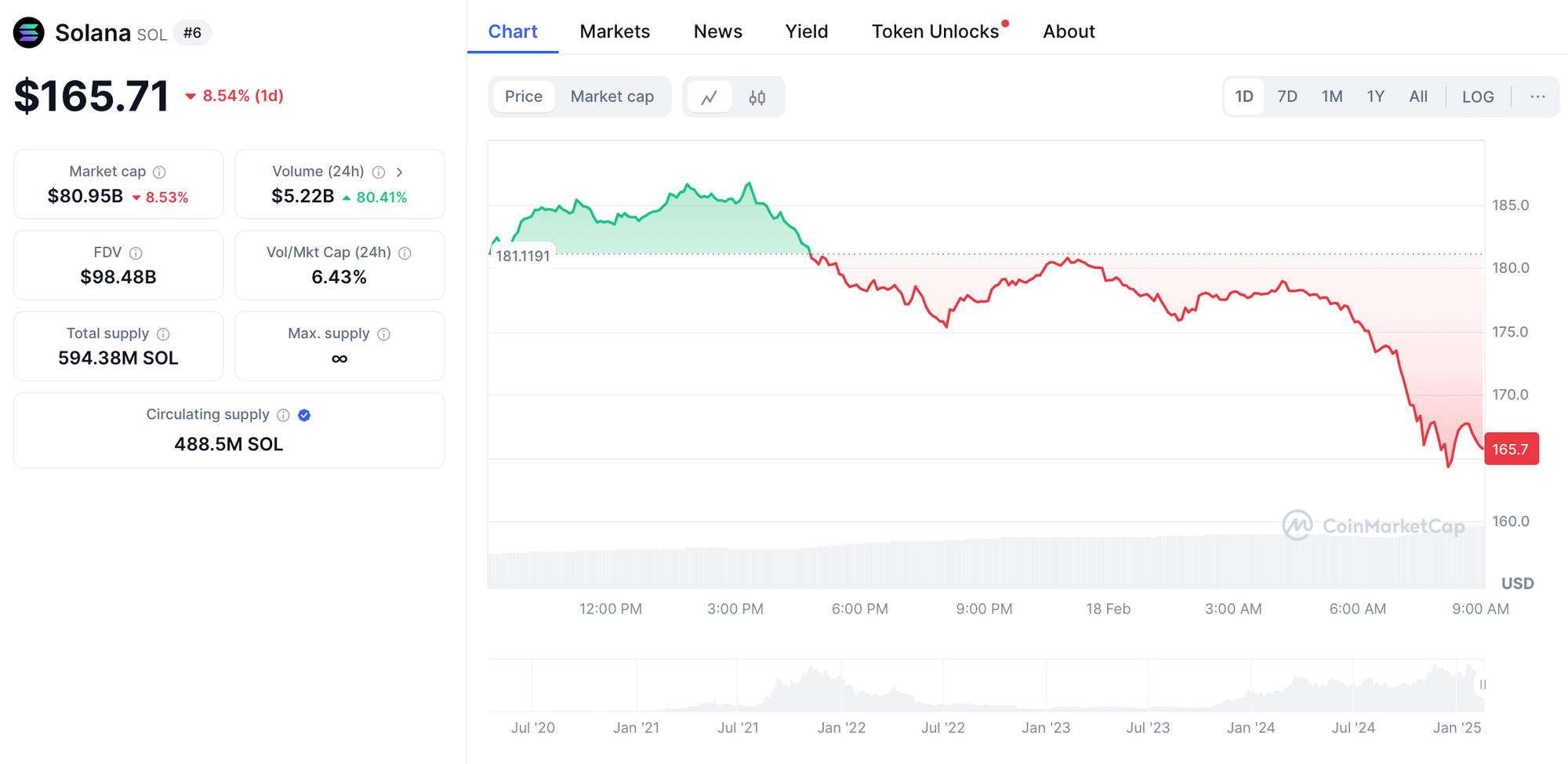Open the About tab
Viewport: 1568px width, 764px height.
pos(1069,31)
